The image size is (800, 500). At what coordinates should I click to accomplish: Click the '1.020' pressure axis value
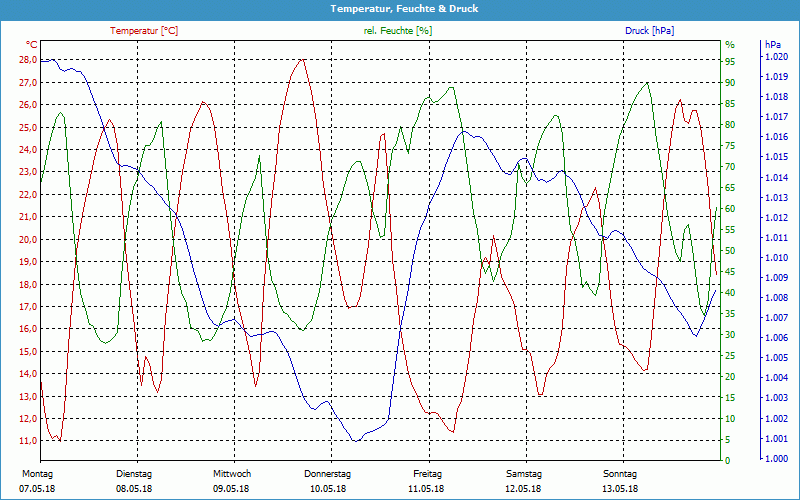pyautogui.click(x=776, y=57)
